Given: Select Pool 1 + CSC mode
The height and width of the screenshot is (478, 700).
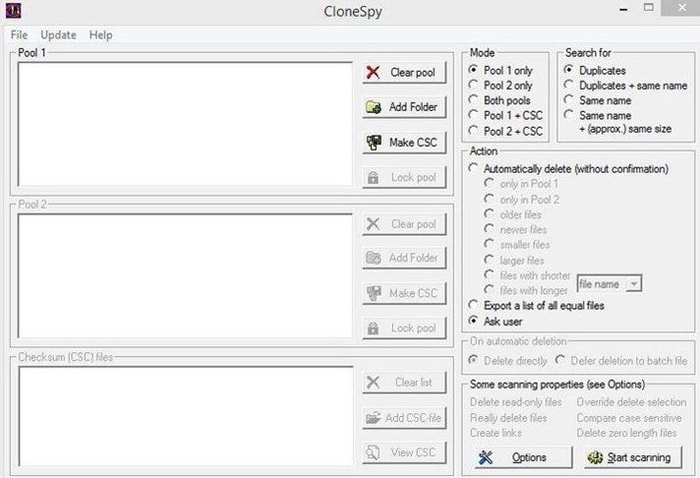Looking at the screenshot, I should pos(474,116).
